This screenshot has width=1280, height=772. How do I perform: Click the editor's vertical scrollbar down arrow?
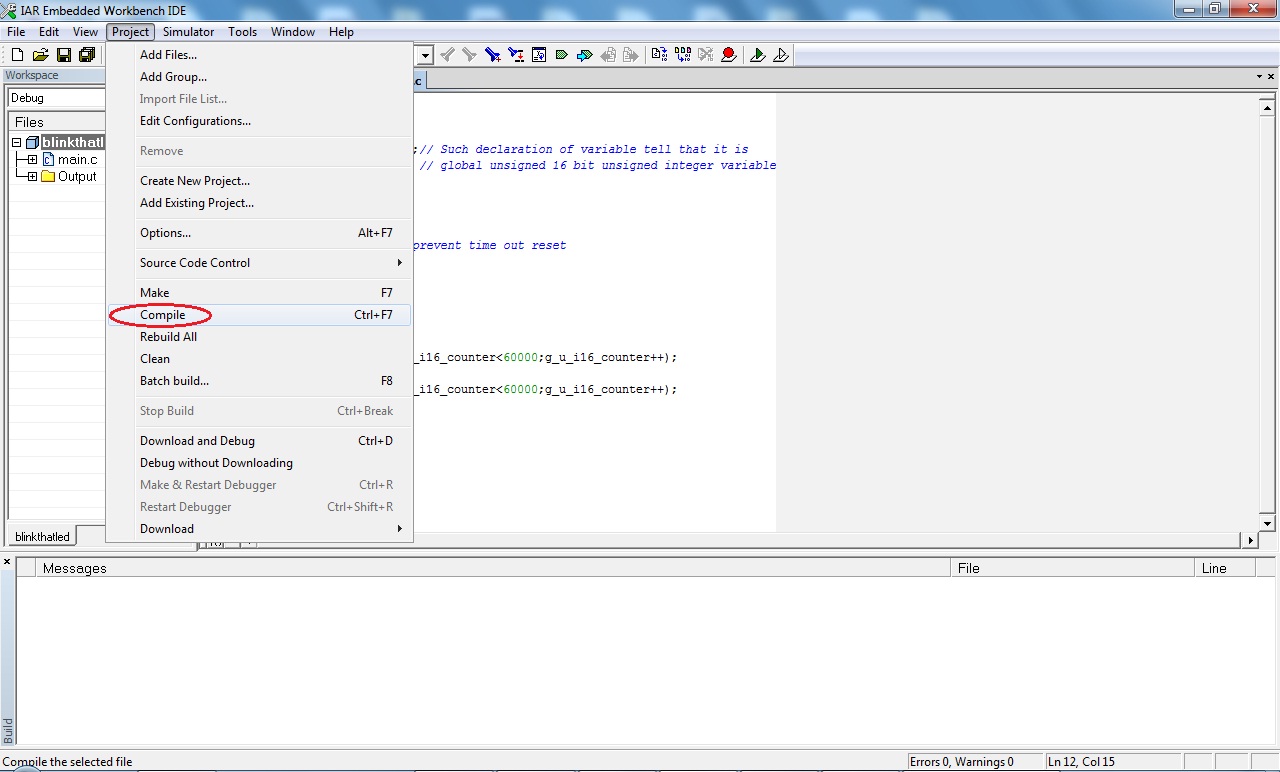[x=1267, y=524]
